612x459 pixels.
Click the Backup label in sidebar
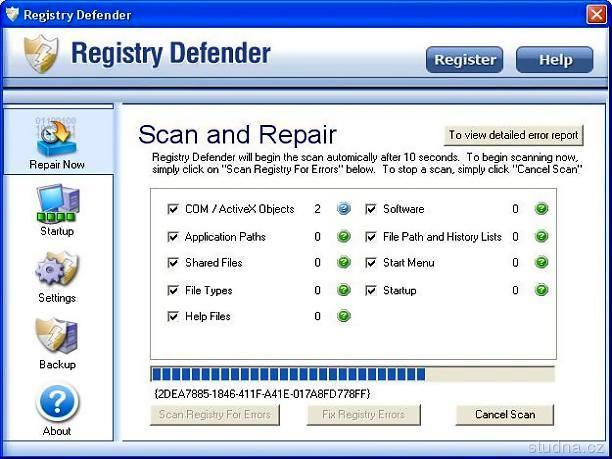[57, 364]
